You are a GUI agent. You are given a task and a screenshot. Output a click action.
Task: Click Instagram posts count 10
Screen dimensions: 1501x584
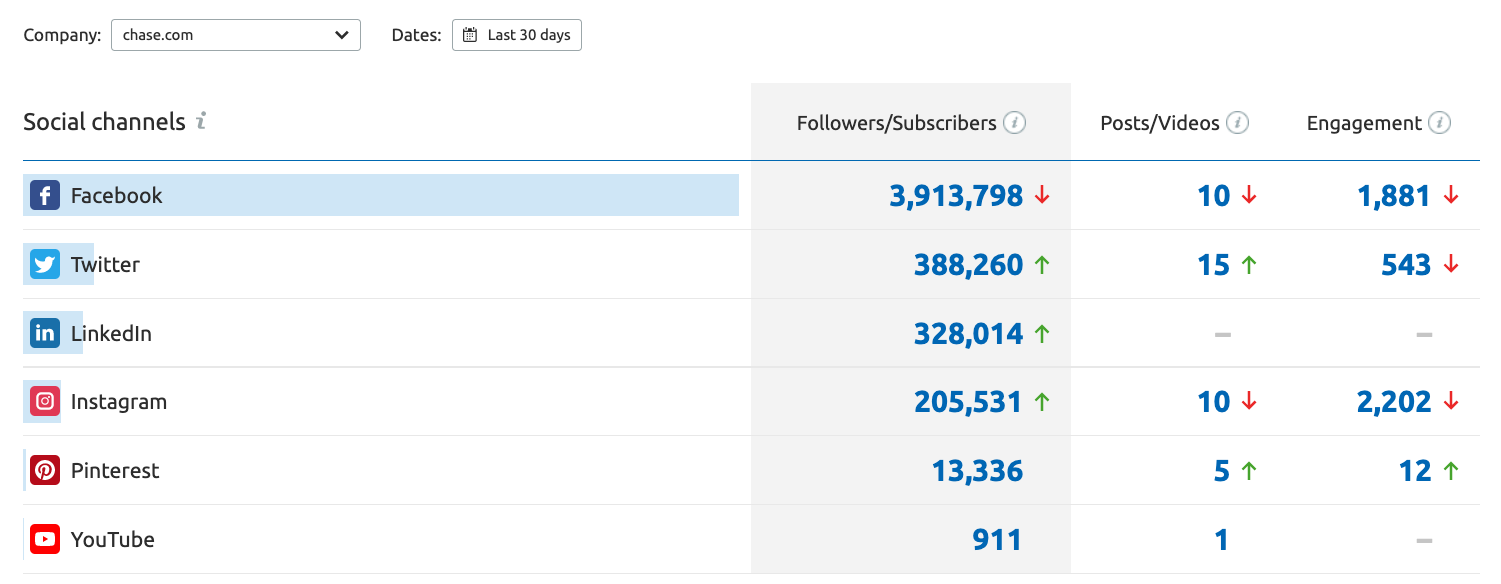(x=1213, y=402)
